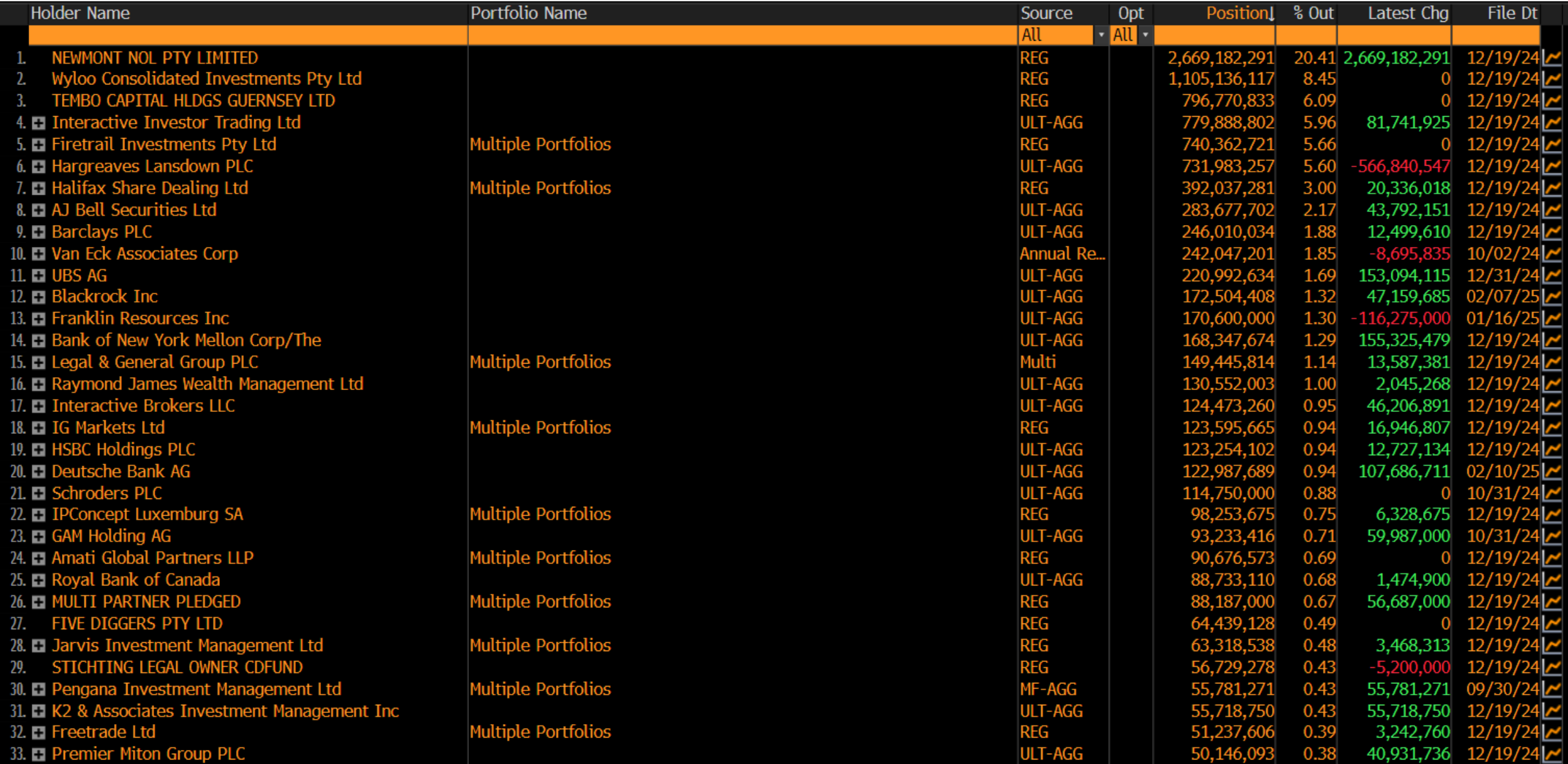Open chart icon for Franklin Resources row
Screen dimensions: 1568x764
1552,319
